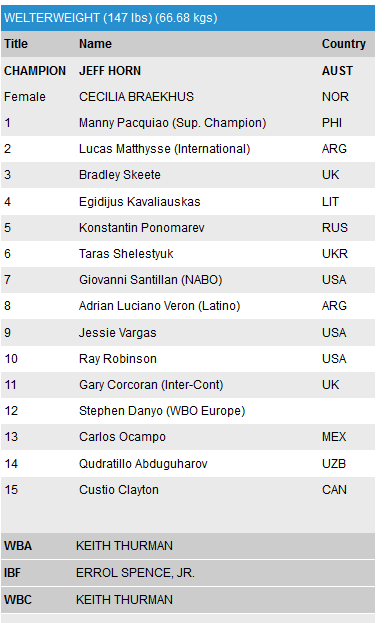
Task: Select Bradley Skeete in rank 3
Action: tap(120, 175)
